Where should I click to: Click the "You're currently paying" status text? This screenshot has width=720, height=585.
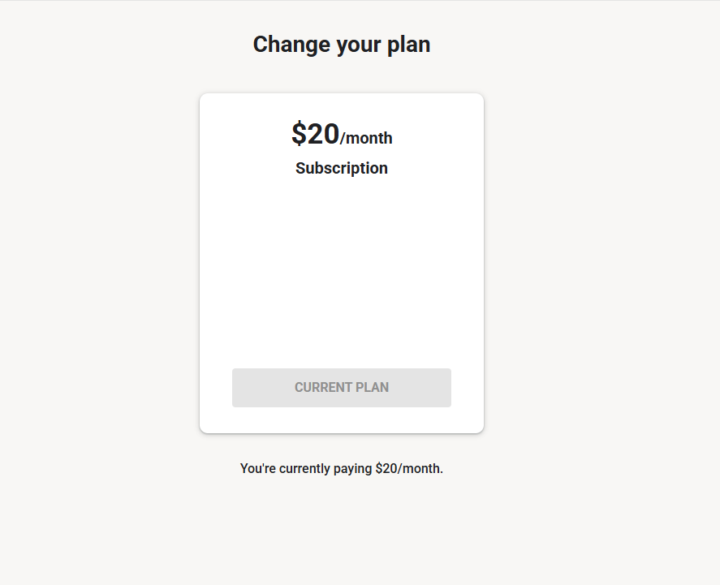[x=306, y=468]
